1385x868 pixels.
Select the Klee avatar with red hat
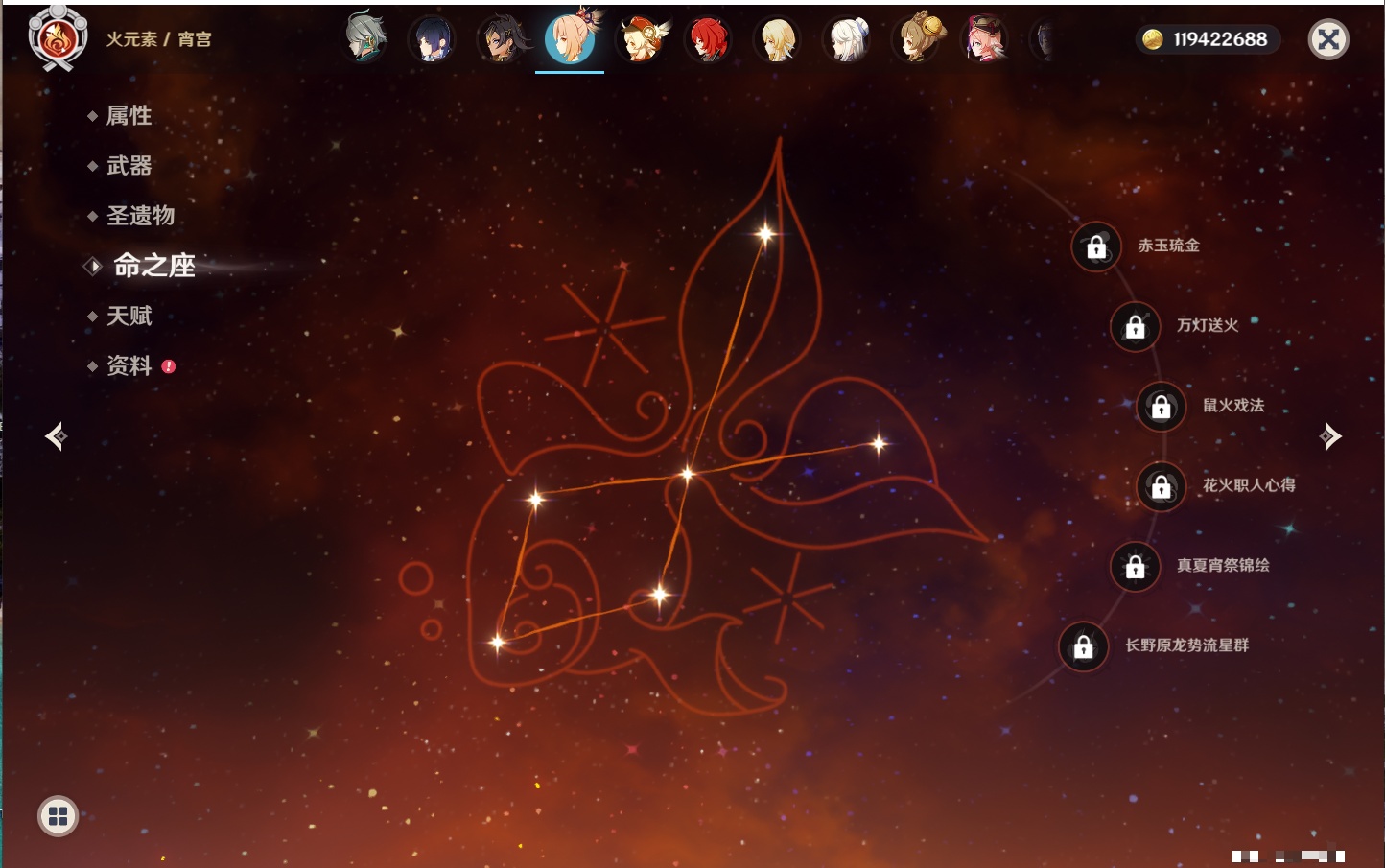(x=640, y=39)
